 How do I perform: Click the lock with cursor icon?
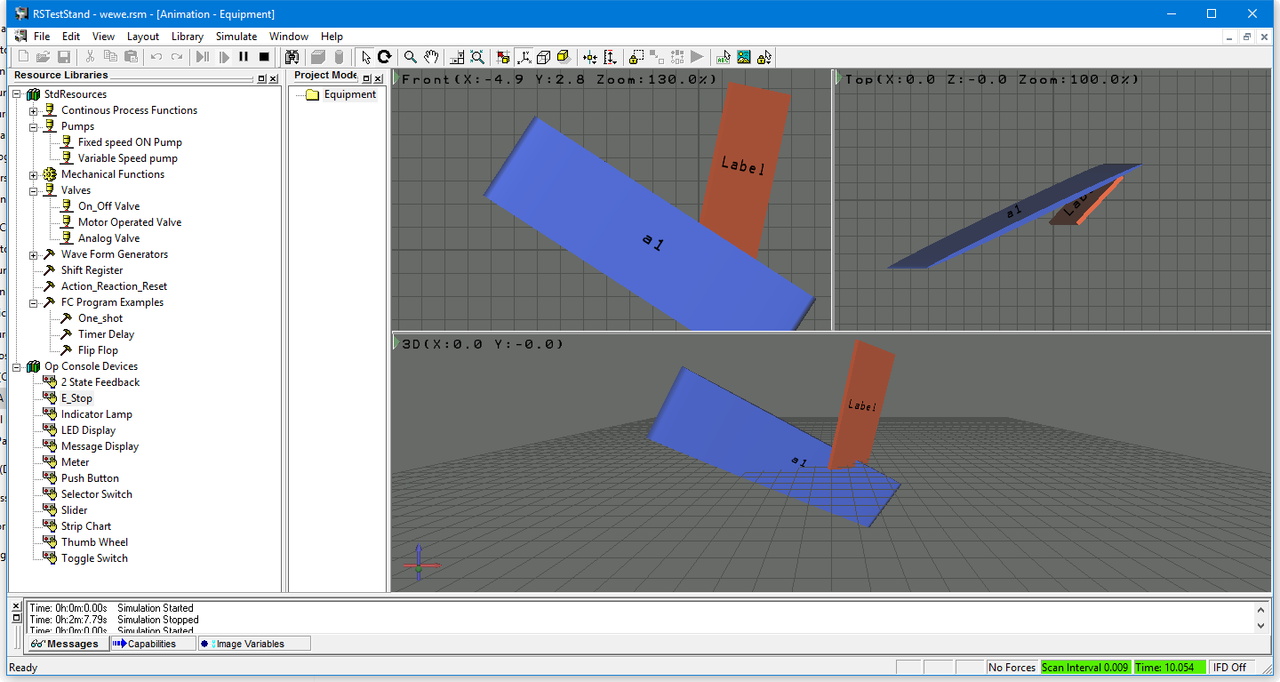coord(765,57)
